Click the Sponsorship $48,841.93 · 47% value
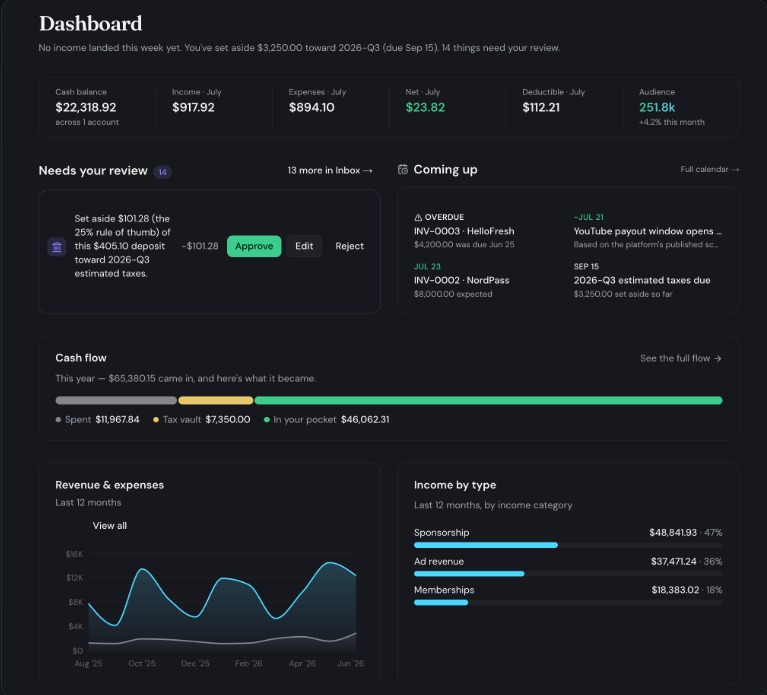Image resolution: width=767 pixels, height=695 pixels. (686, 533)
